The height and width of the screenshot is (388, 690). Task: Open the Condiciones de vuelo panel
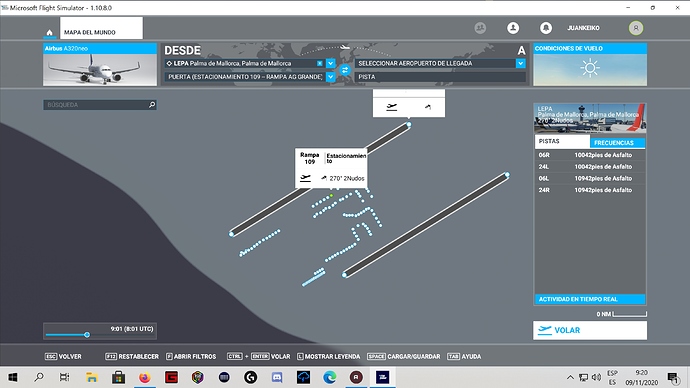tap(590, 64)
